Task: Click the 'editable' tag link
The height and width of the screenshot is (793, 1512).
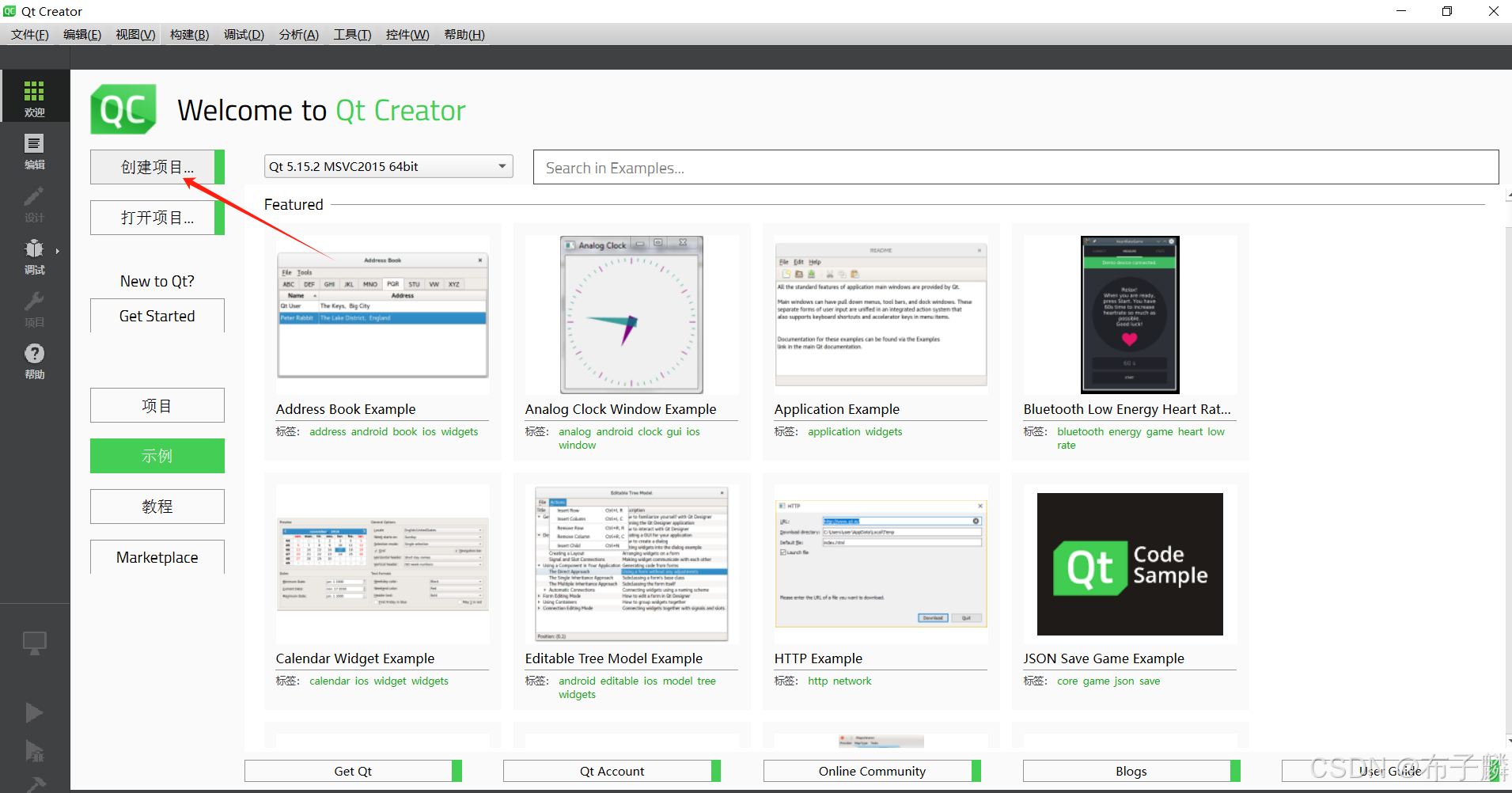Action: pyautogui.click(x=620, y=681)
